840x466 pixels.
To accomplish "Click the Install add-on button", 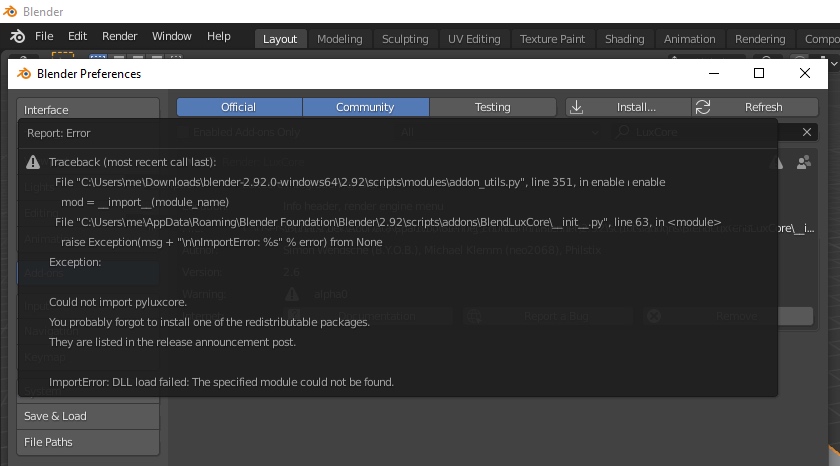I will tap(628, 107).
